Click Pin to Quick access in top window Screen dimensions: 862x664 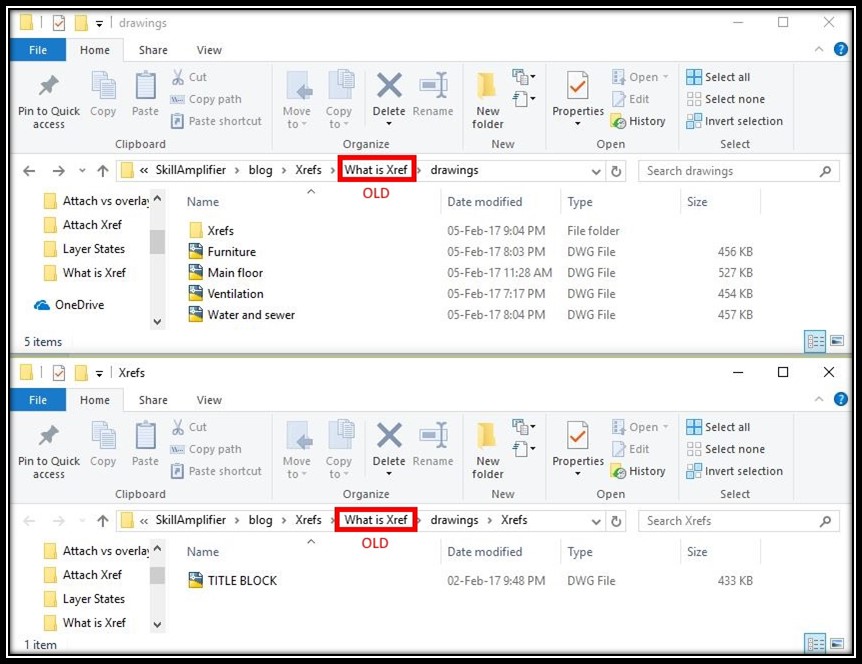[49, 101]
